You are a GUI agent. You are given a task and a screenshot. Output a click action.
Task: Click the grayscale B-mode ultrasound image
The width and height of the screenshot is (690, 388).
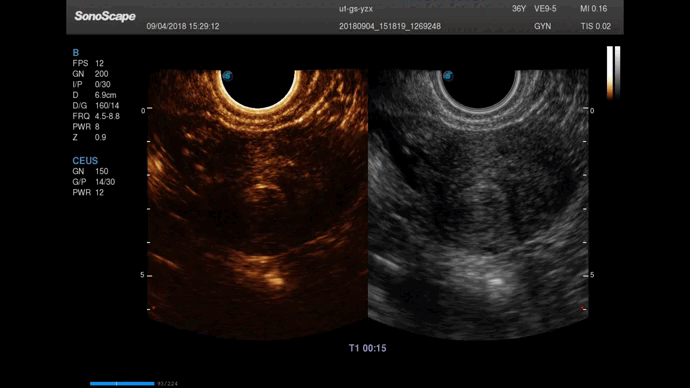(478, 205)
